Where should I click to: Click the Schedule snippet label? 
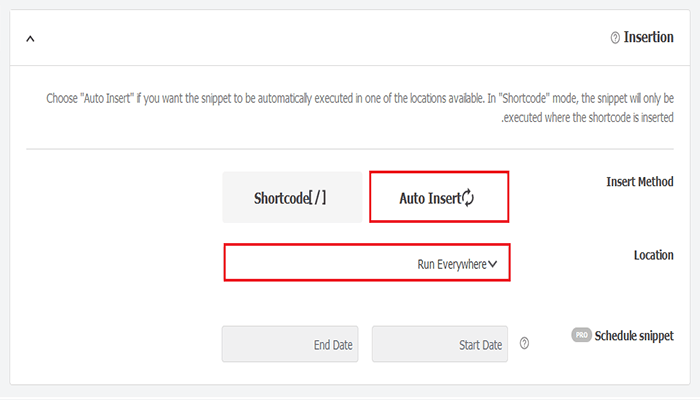pos(634,335)
